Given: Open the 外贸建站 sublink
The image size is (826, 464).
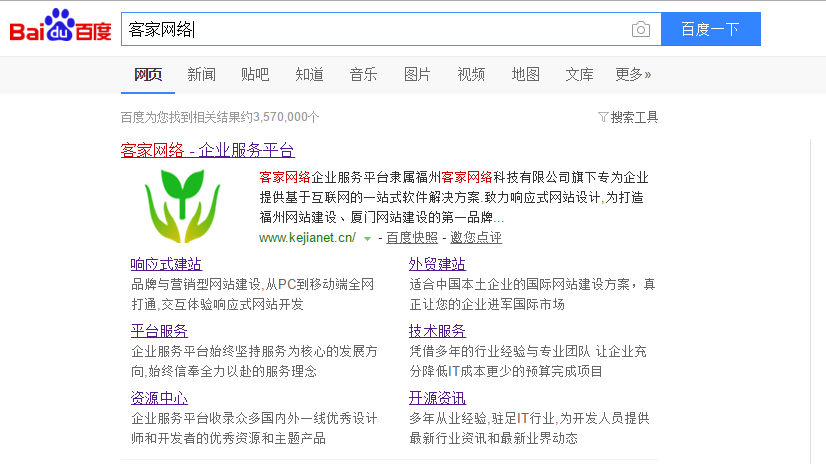Looking at the screenshot, I should [x=437, y=264].
